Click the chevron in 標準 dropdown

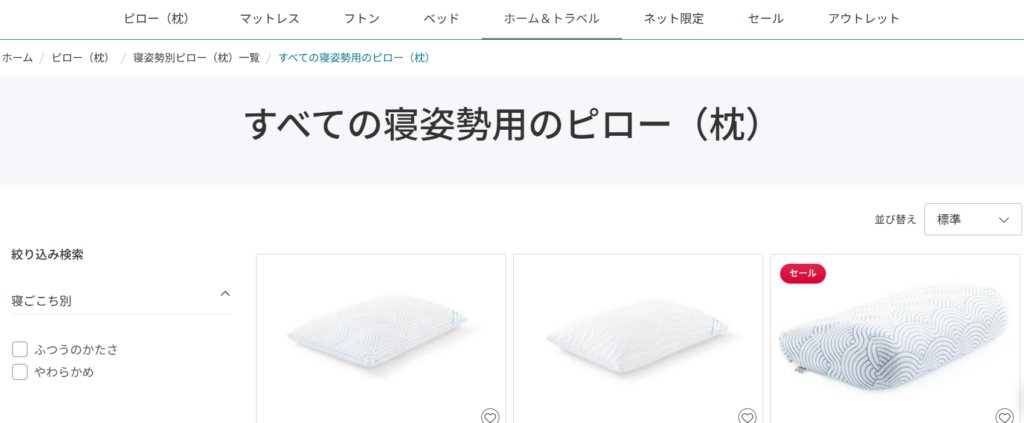pyautogui.click(x=1004, y=220)
